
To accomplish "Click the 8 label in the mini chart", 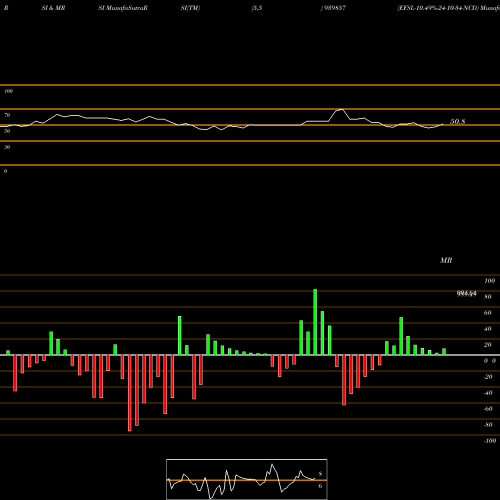I will point(320,474).
